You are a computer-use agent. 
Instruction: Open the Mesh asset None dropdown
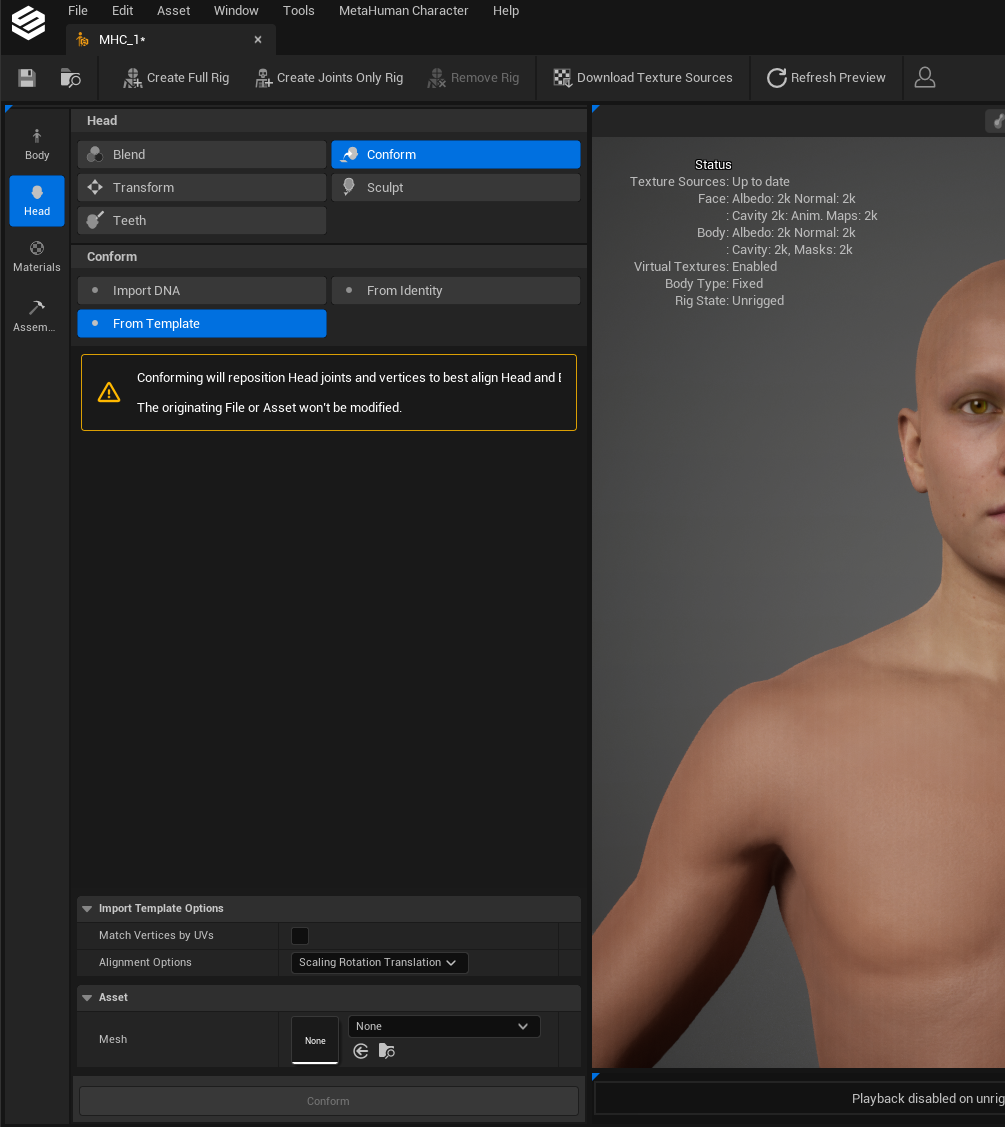click(x=444, y=1026)
